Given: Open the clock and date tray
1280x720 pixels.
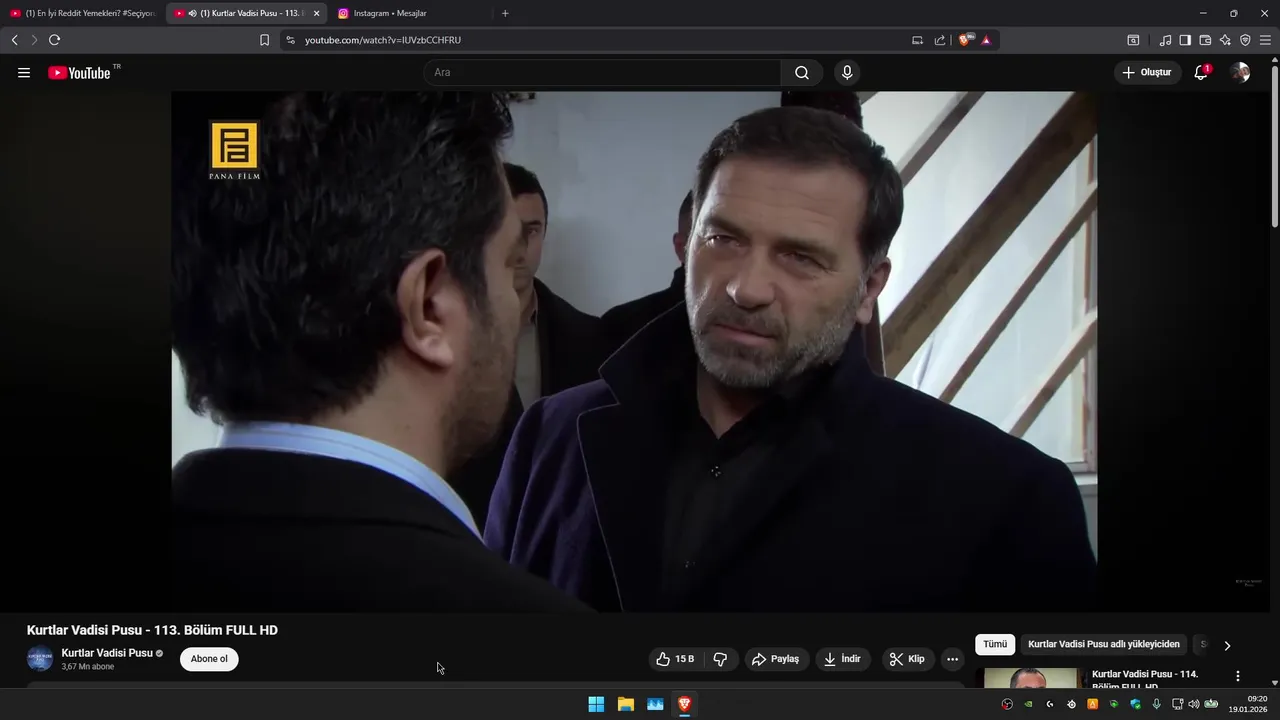Looking at the screenshot, I should click(x=1250, y=704).
